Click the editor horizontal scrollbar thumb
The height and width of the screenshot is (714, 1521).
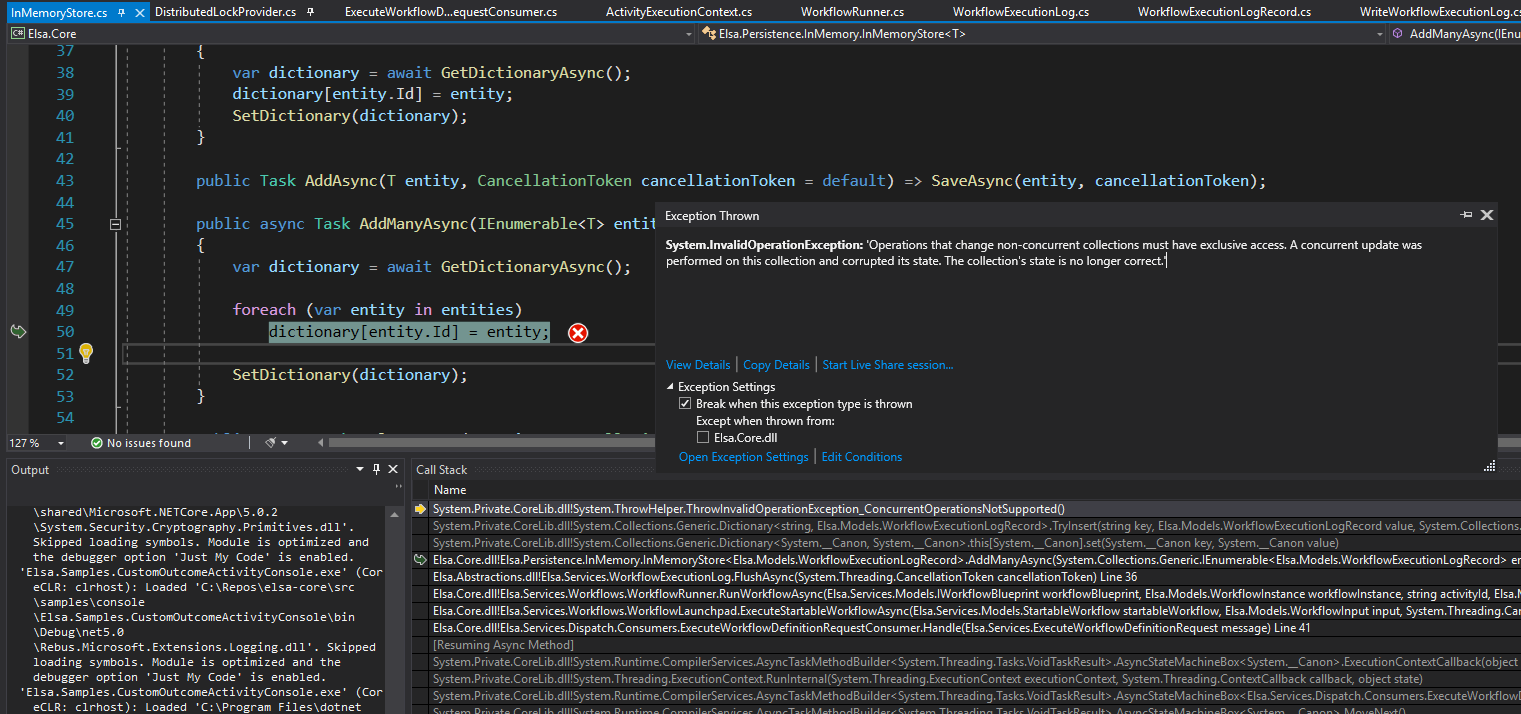click(490, 443)
